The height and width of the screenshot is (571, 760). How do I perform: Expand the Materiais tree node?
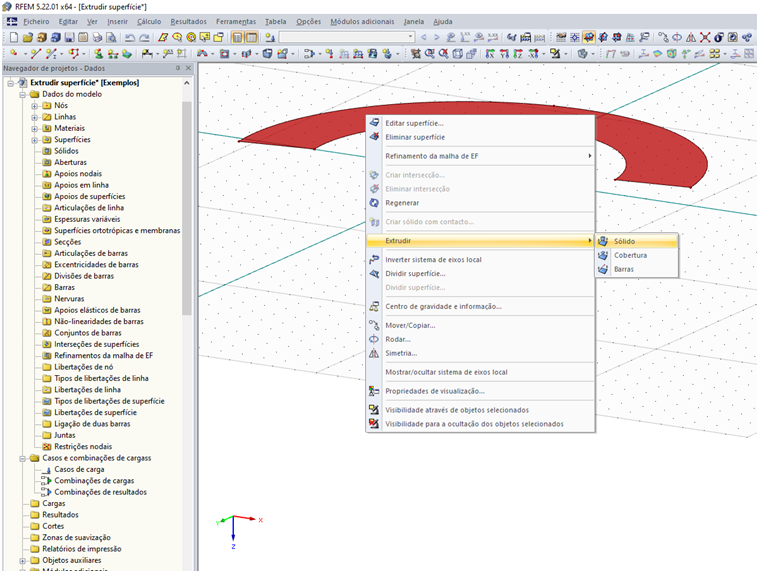tap(34, 128)
